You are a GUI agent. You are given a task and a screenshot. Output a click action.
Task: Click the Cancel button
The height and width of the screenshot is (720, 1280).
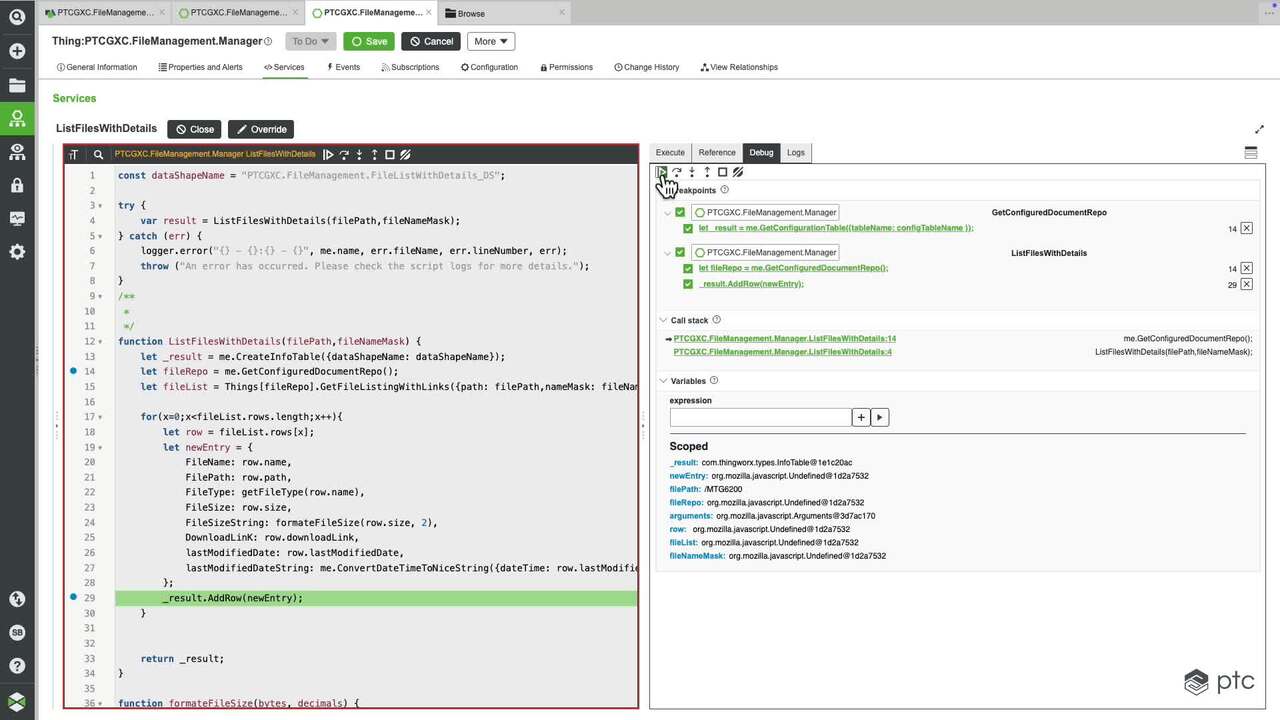tap(431, 41)
